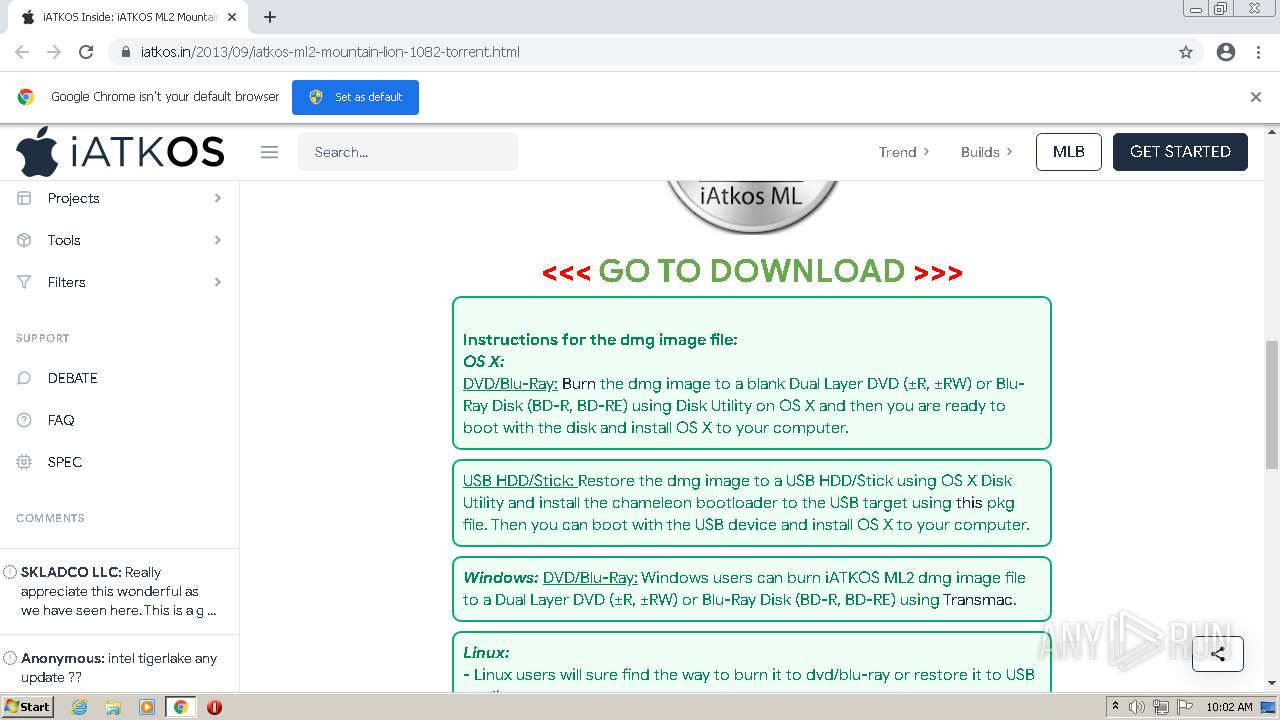Open the hamburger menu icon
The width and height of the screenshot is (1280, 720).
(269, 152)
